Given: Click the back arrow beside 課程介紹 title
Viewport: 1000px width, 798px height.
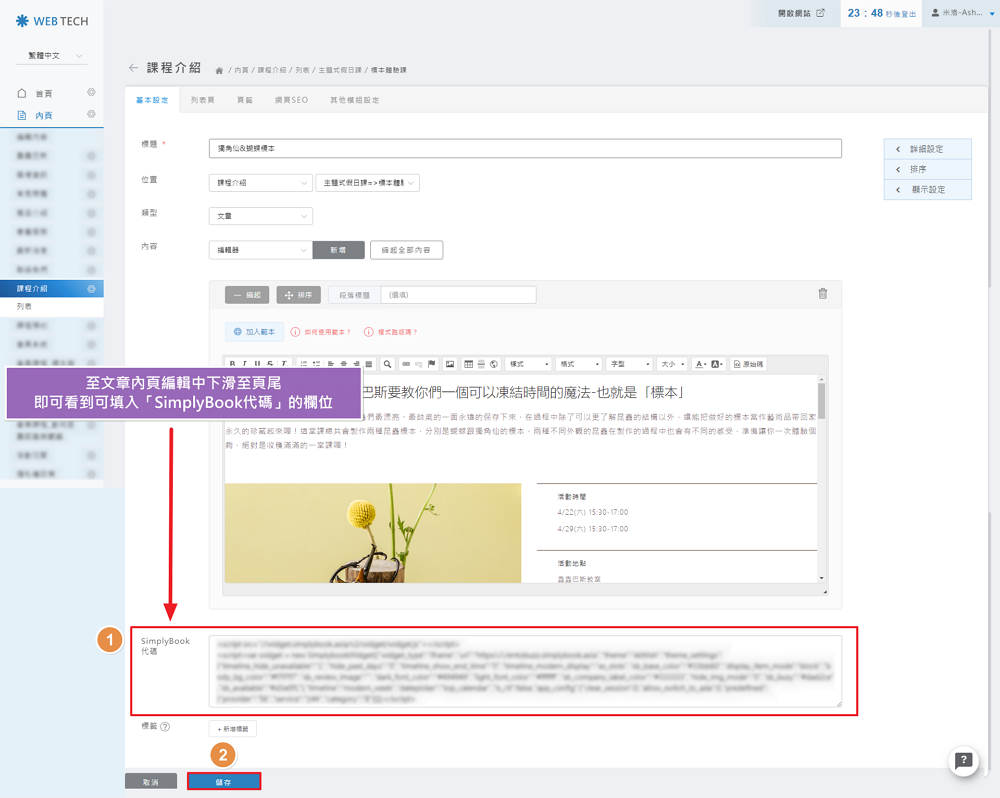Looking at the screenshot, I should [x=133, y=68].
